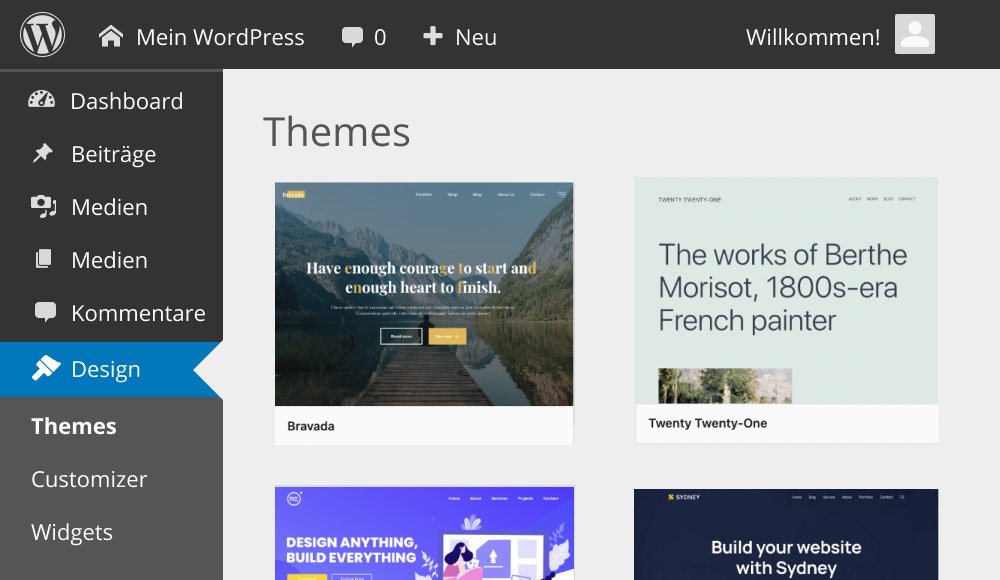1000x580 pixels.
Task: Click the paintbrush icon beside Design
Action: pos(46,368)
